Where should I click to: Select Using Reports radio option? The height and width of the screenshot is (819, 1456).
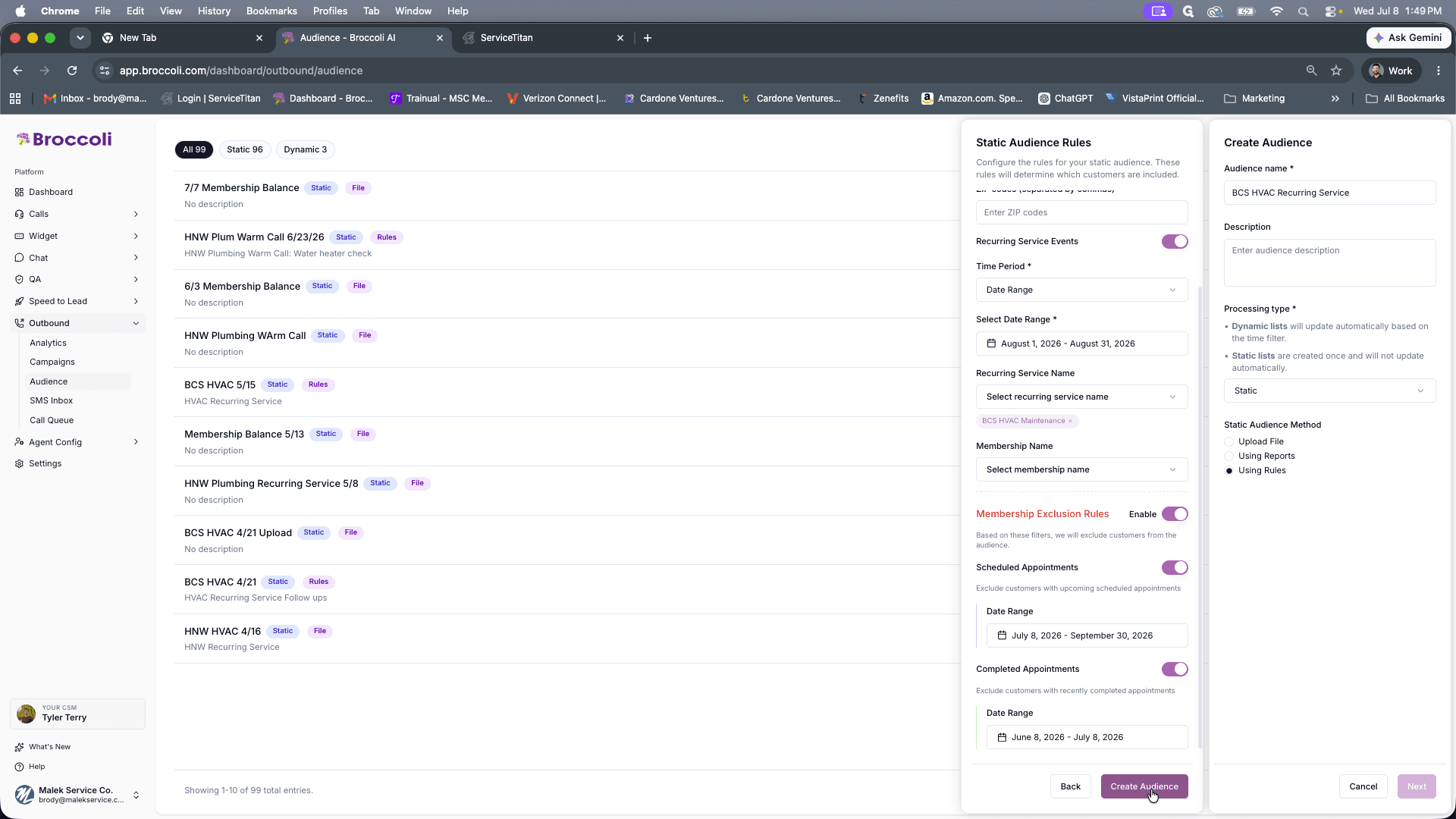(x=1229, y=456)
